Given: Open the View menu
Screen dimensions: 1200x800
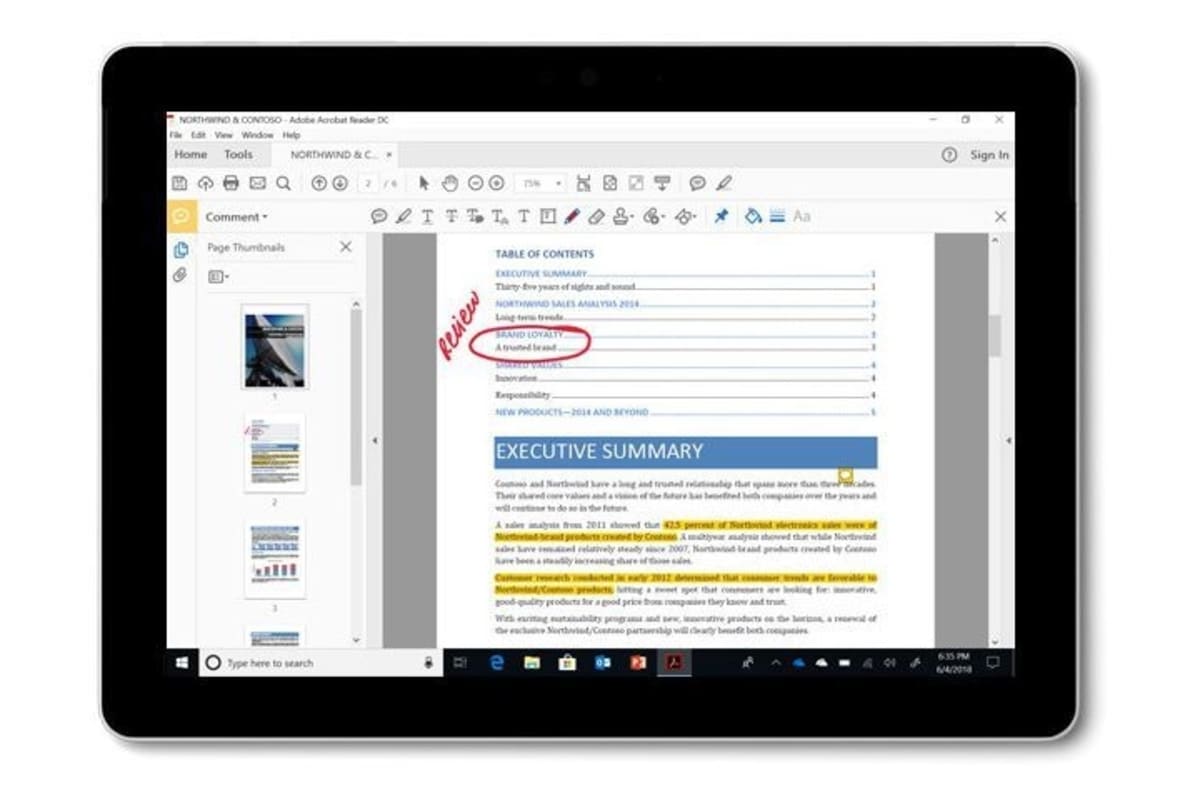Looking at the screenshot, I should coord(224,135).
